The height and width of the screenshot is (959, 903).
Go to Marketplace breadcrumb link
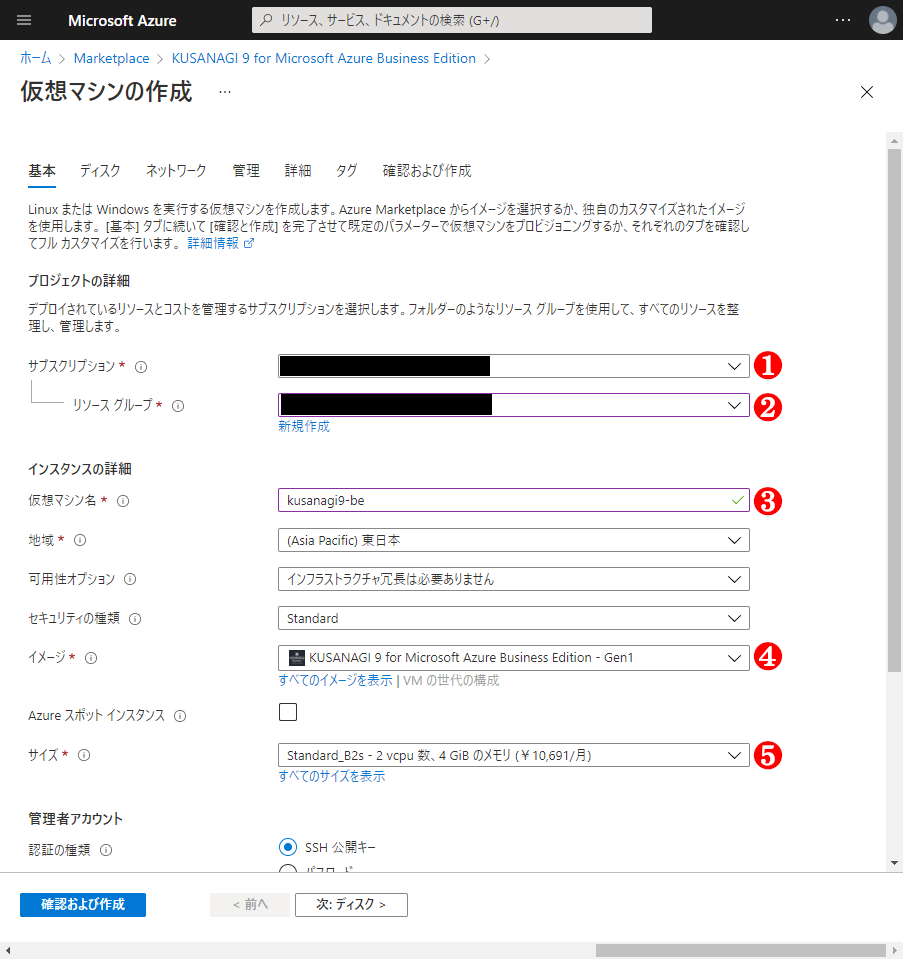click(x=111, y=58)
